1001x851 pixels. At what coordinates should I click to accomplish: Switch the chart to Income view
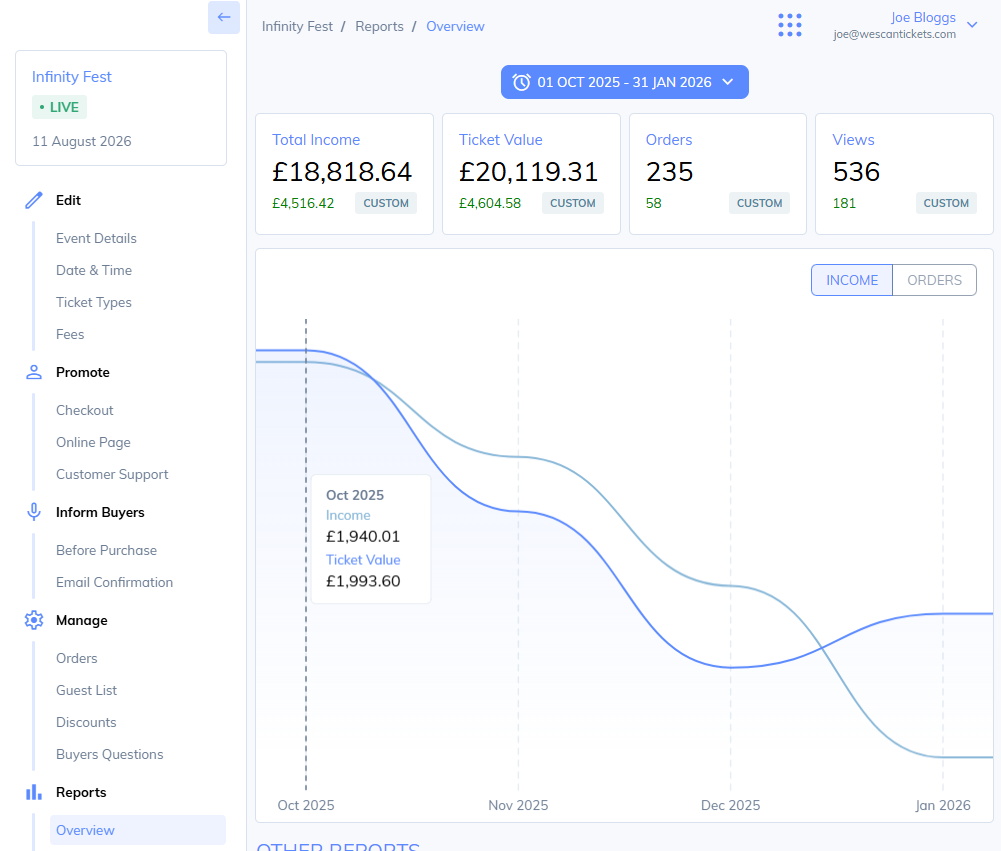coord(851,280)
